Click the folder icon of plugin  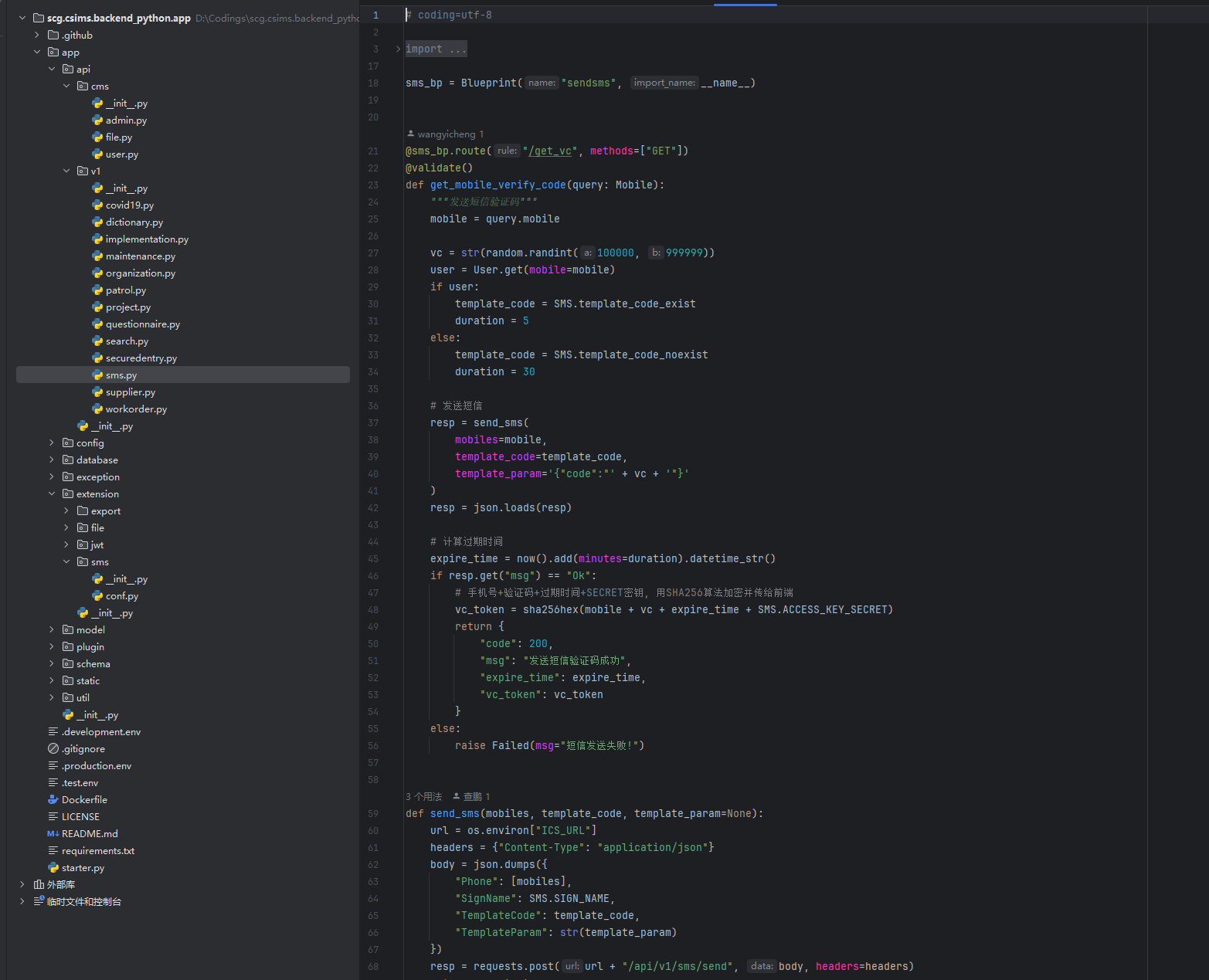[x=68, y=646]
